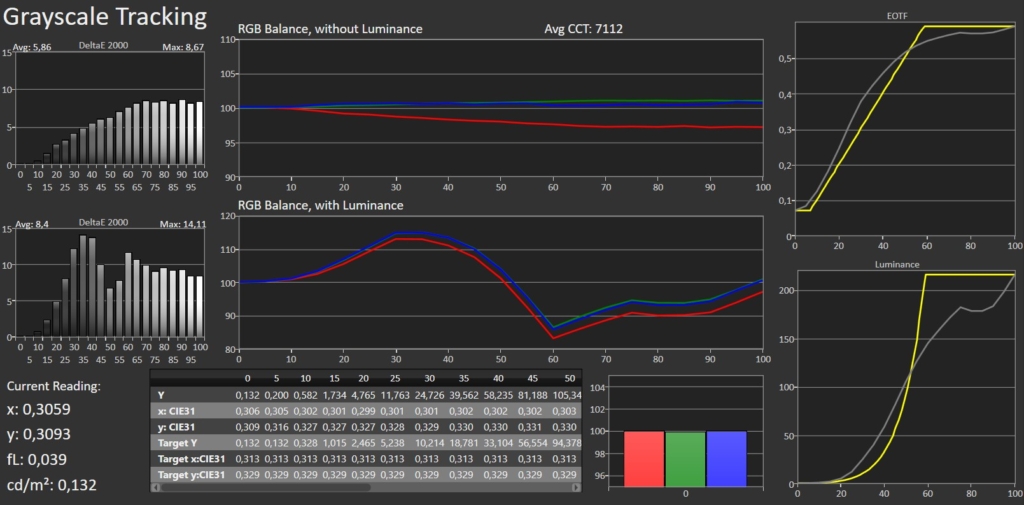Click the Avg CCT: 7112 label
Viewport: 1024px width, 505px height.
(x=585, y=29)
